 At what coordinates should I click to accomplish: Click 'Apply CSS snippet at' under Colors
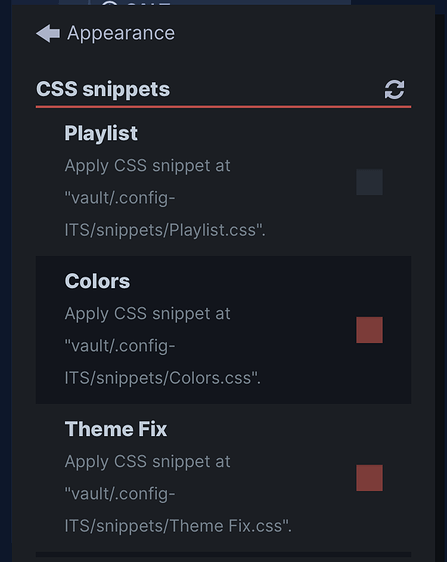pos(147,314)
